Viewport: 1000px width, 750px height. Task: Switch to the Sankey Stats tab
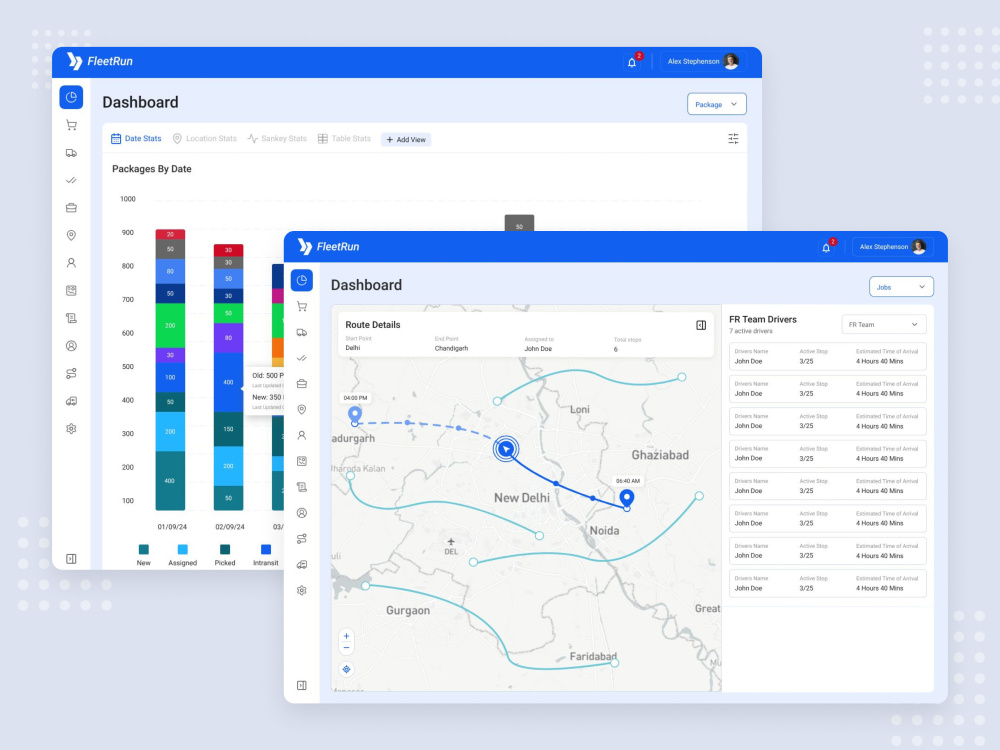[277, 138]
